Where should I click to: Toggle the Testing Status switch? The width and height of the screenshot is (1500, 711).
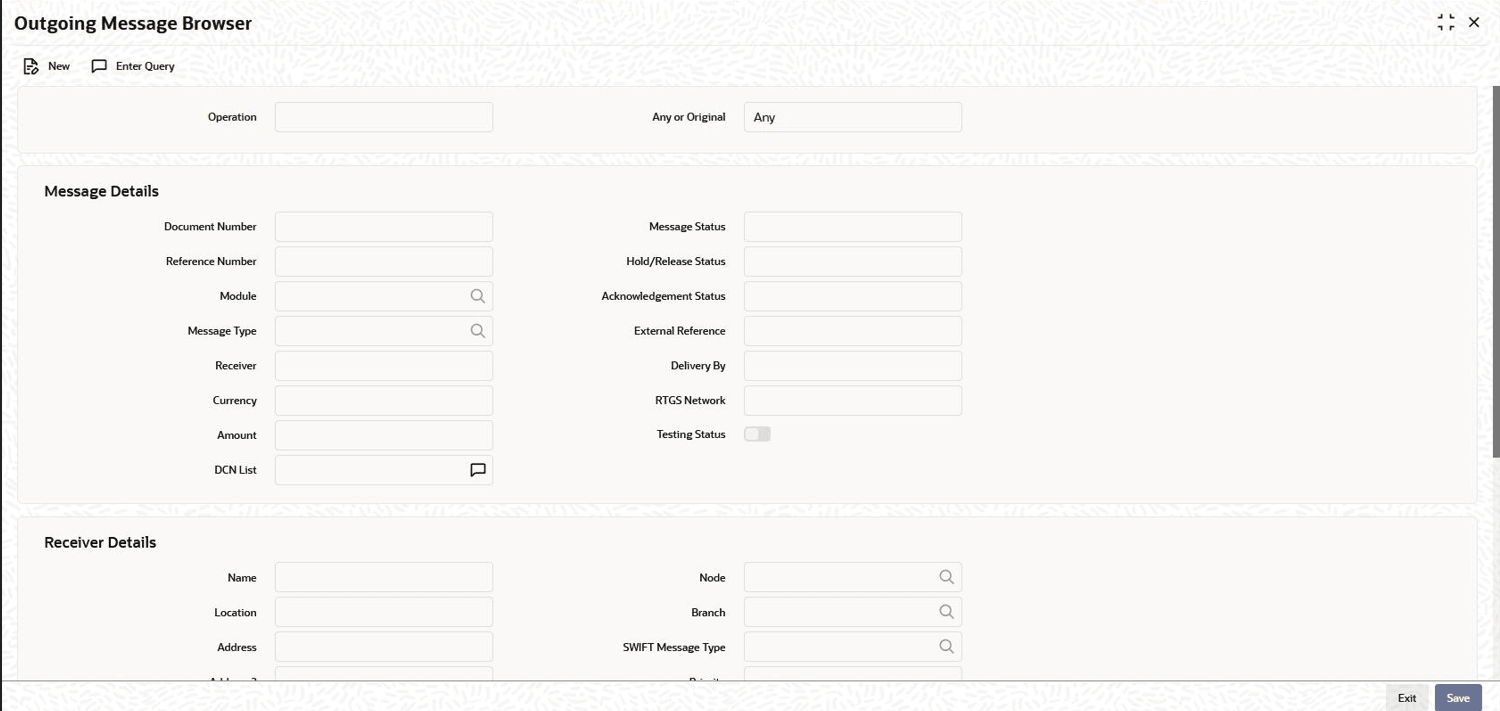(757, 434)
